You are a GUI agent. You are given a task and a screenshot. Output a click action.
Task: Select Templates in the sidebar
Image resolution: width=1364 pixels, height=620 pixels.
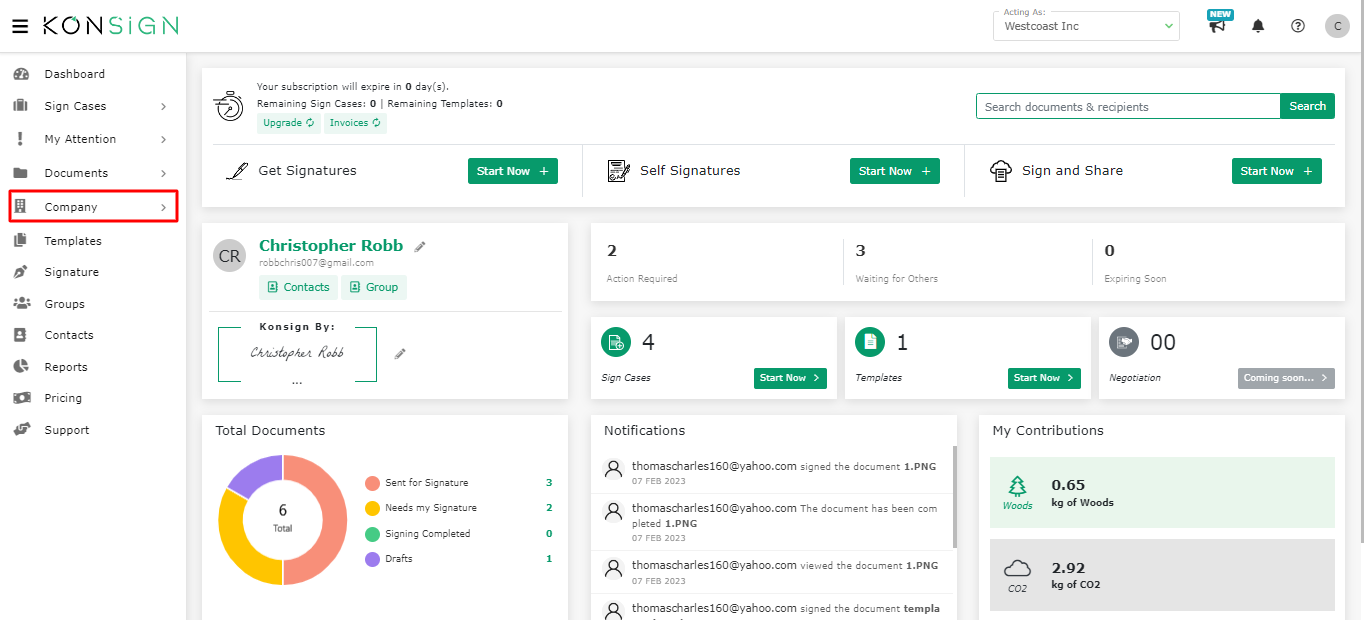point(74,240)
